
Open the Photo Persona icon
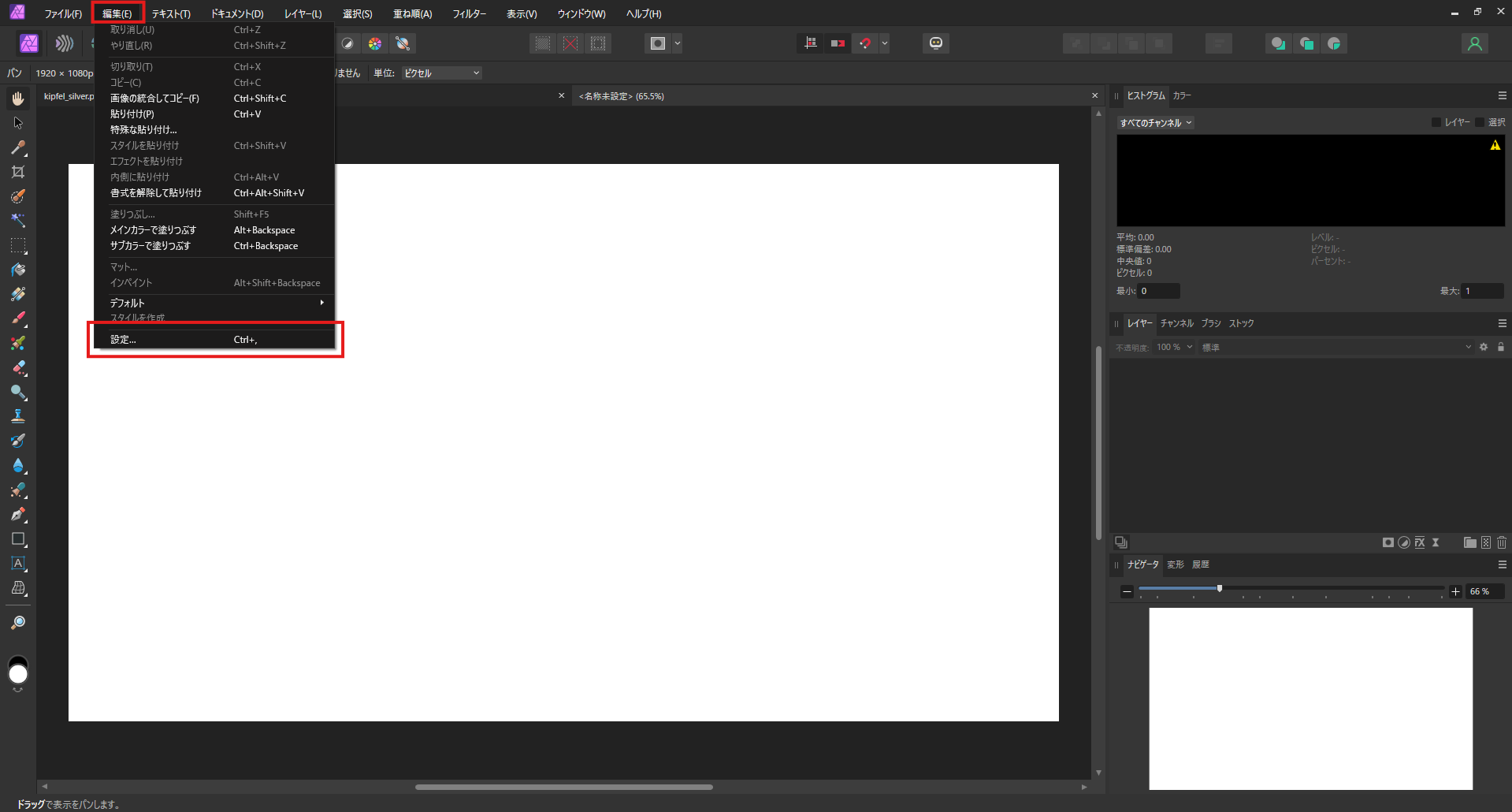tap(29, 43)
